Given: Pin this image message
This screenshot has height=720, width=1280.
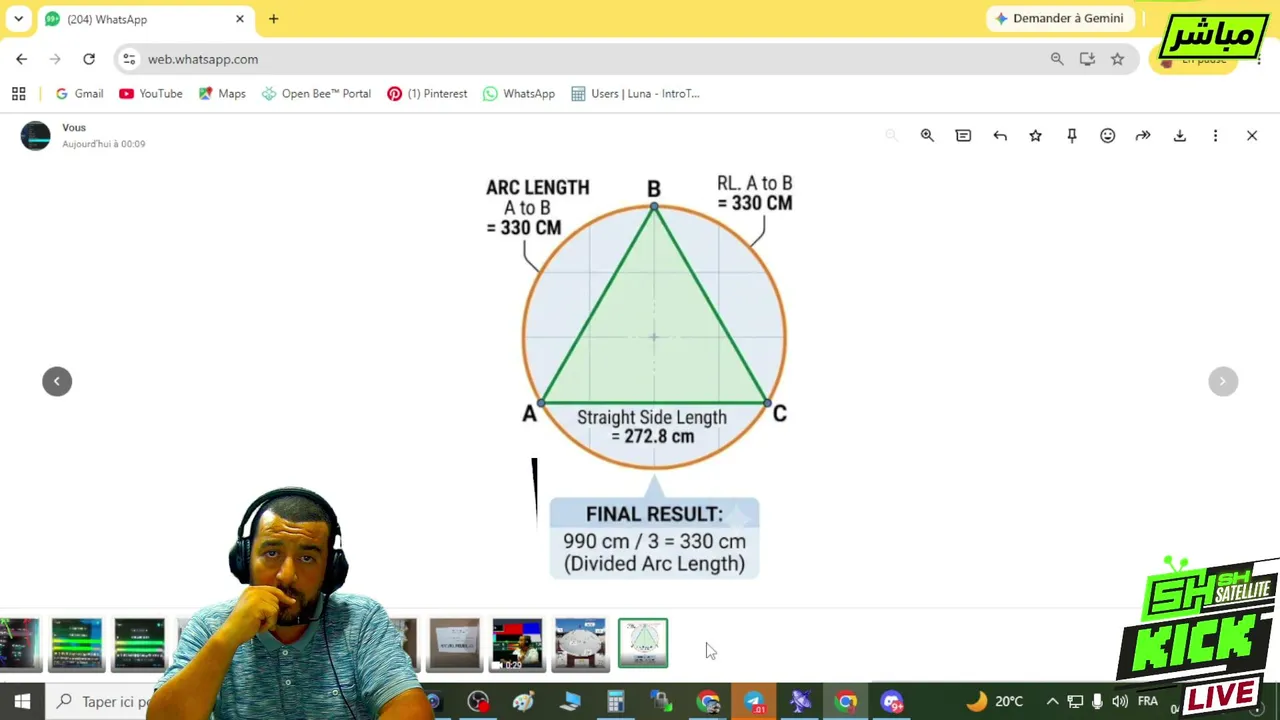Looking at the screenshot, I should (x=1072, y=136).
